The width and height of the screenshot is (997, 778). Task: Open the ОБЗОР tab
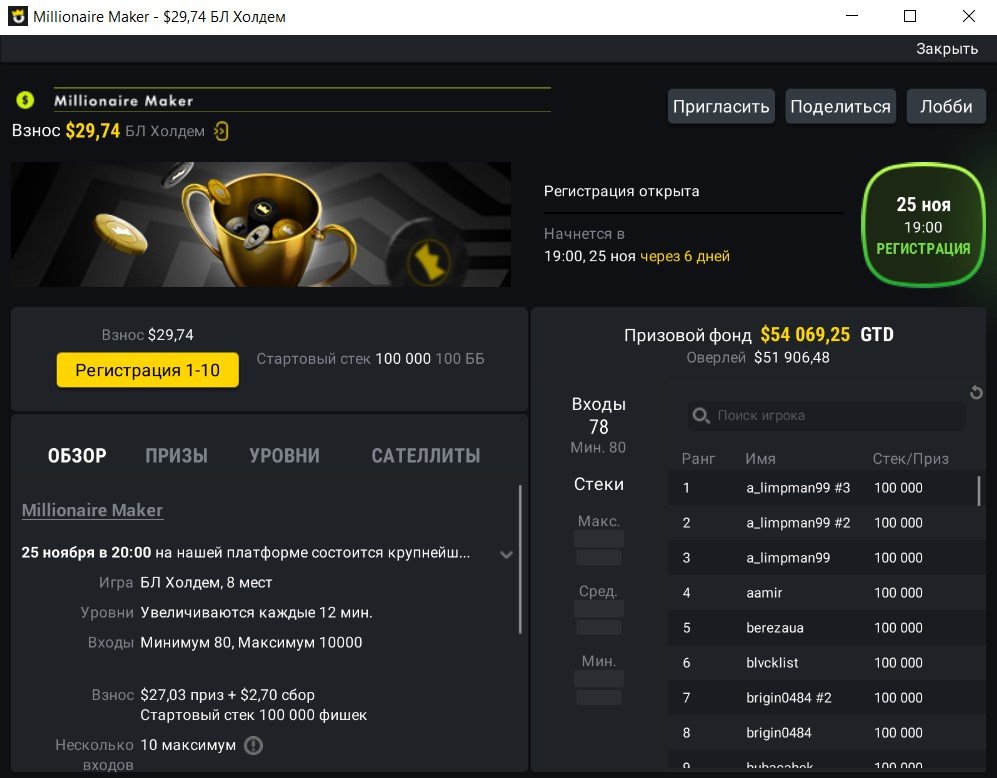[x=77, y=456]
